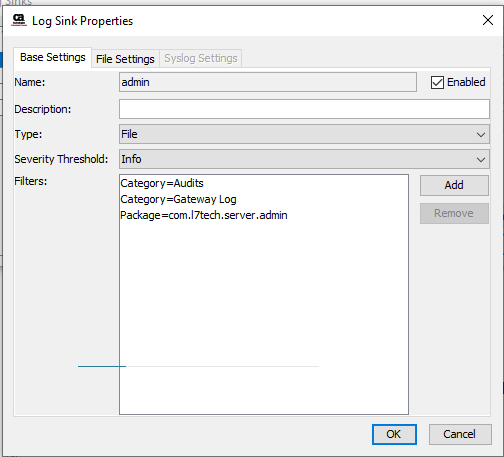Image resolution: width=504 pixels, height=457 pixels.
Task: Click the Name field containing admin
Action: (x=268, y=82)
